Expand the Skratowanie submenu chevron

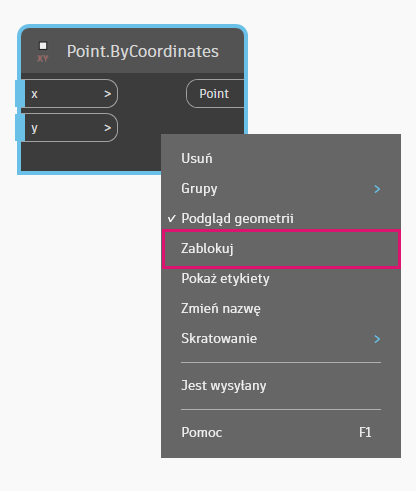click(x=377, y=339)
